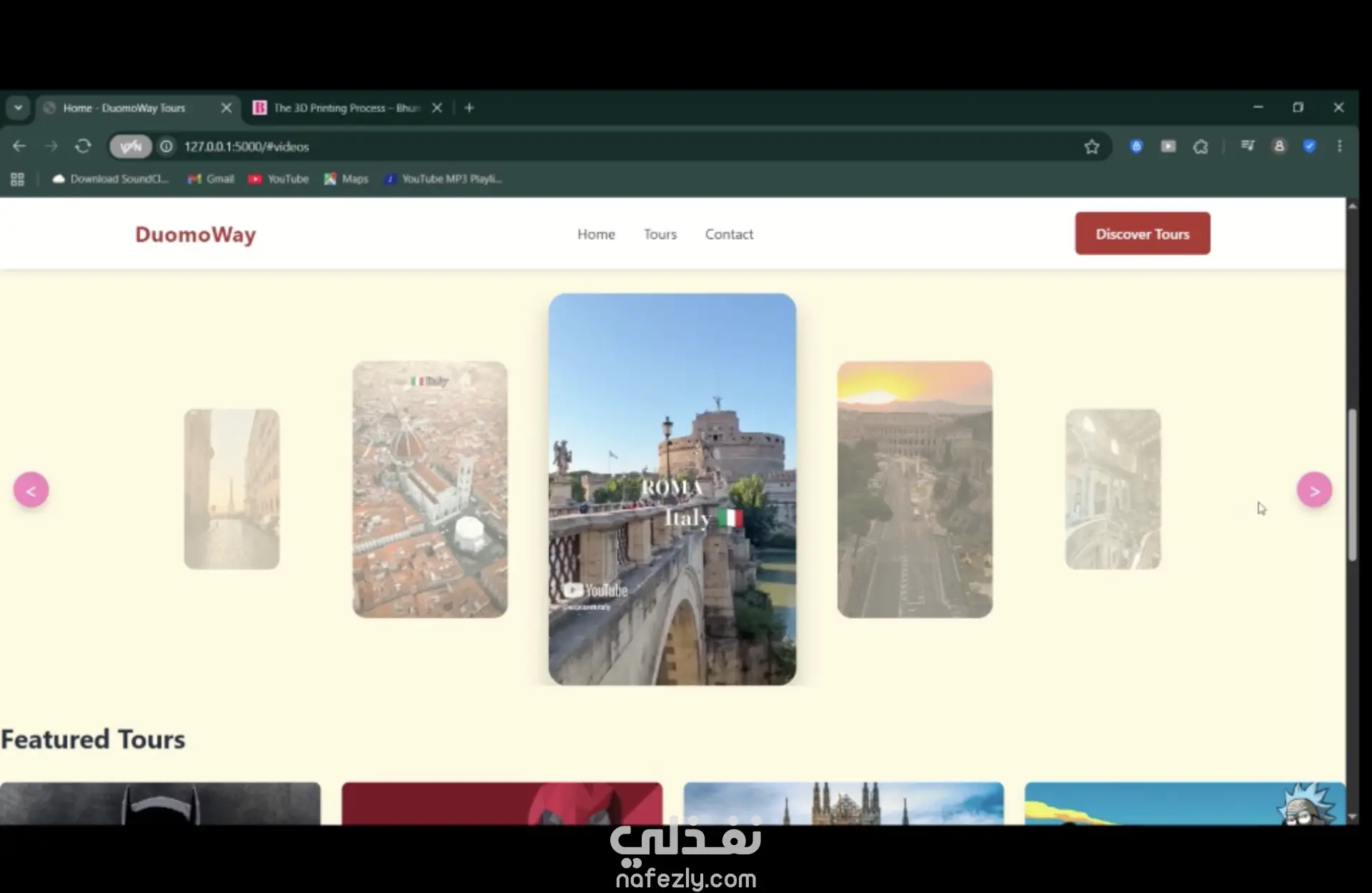Select the Colosseum sunset video thumbnail
Screen dimensions: 1372x893
(915, 490)
